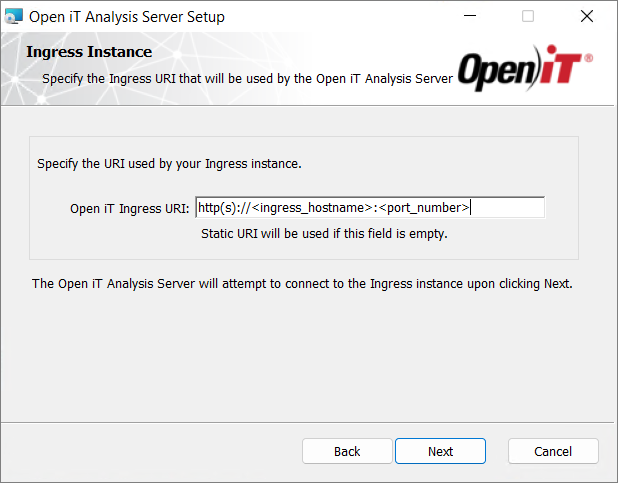
Task: Click the 'attempt to connect to the Ingress instance' notice
Action: 302,283
